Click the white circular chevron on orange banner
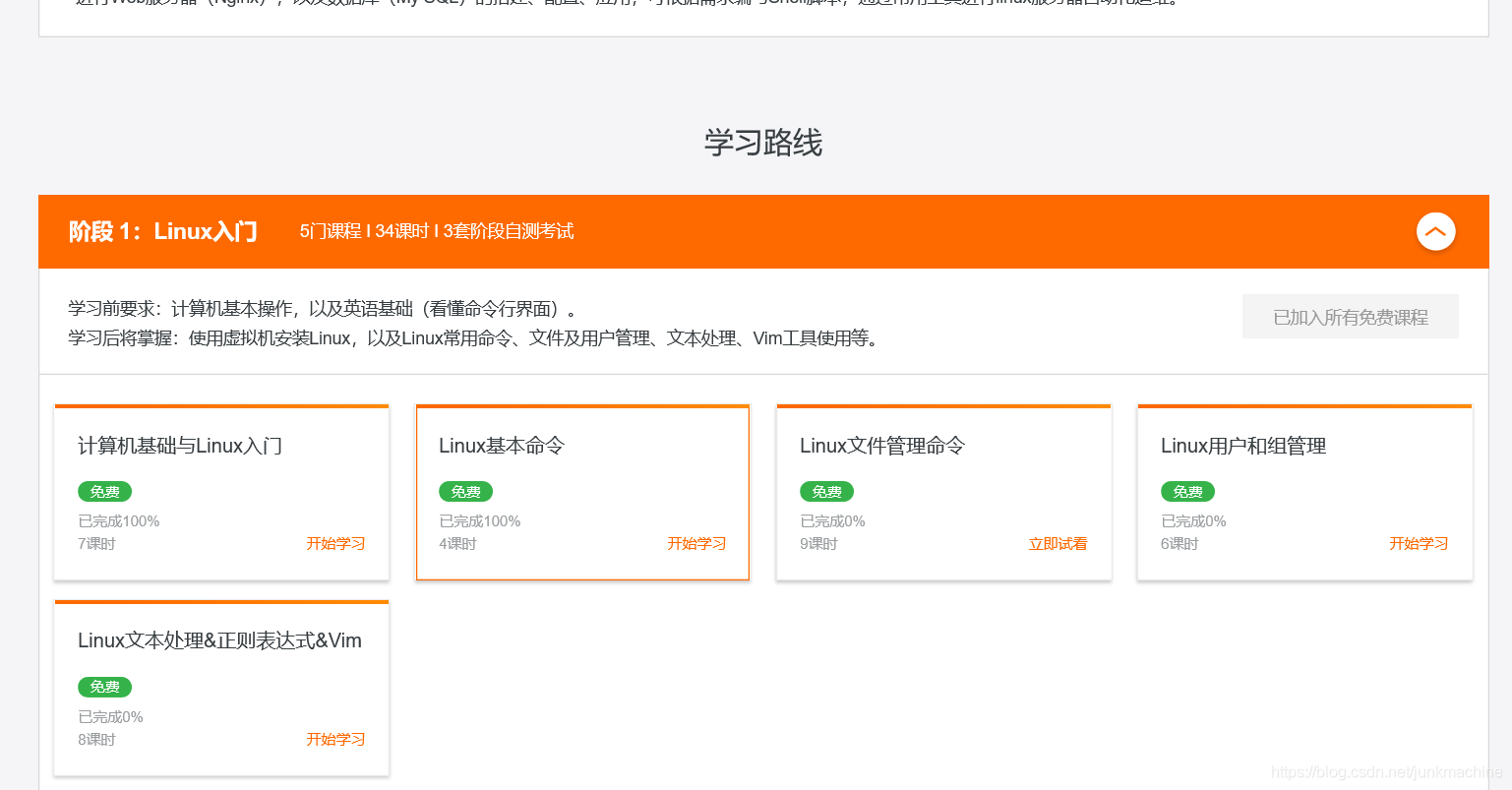Viewport: 1512px width, 790px height. click(1435, 231)
